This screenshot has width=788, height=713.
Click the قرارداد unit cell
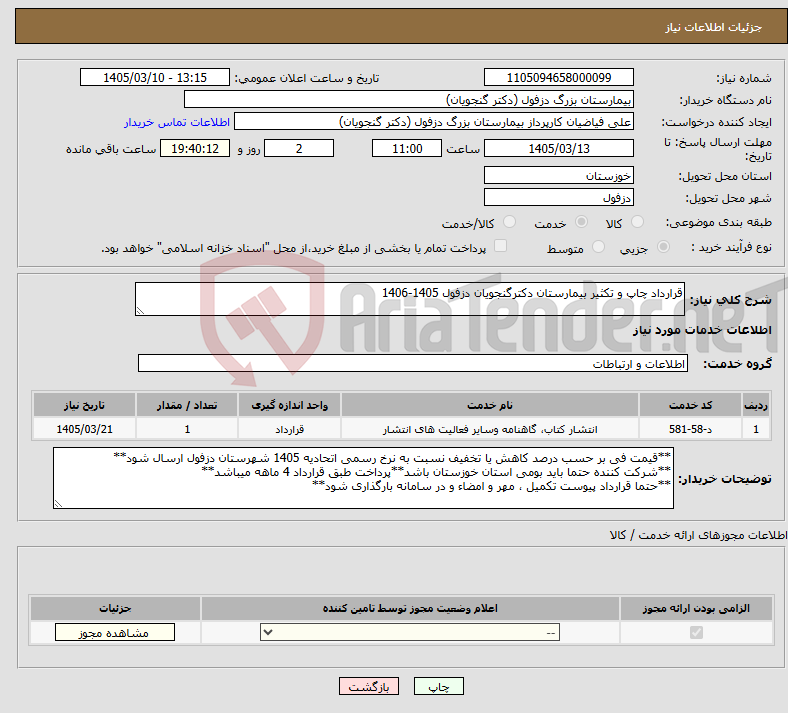pos(289,429)
